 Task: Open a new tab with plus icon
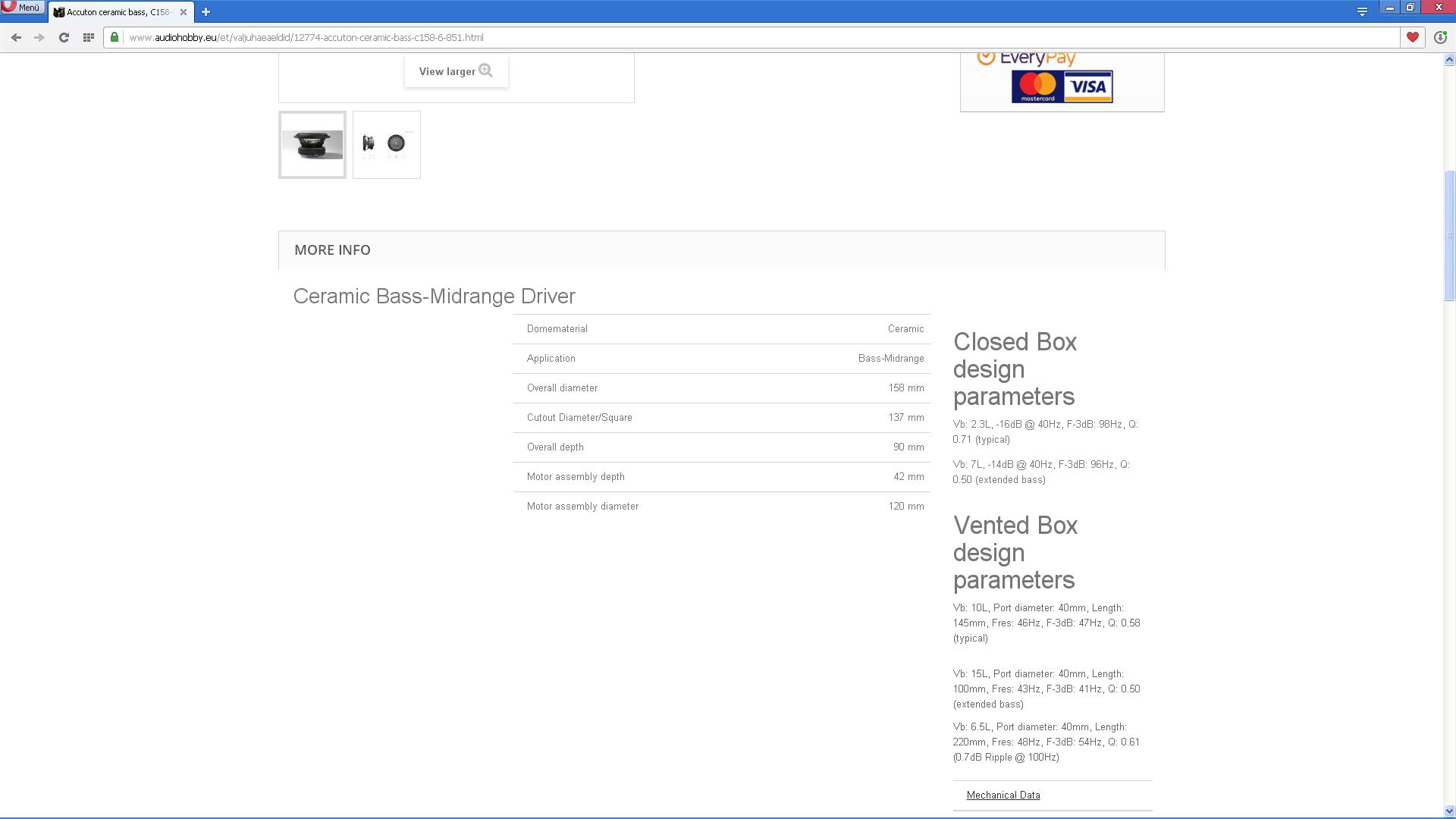click(206, 12)
